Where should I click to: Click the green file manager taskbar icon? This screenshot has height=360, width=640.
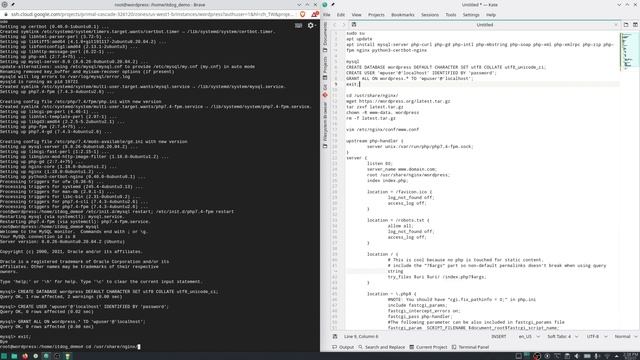click(14, 356)
